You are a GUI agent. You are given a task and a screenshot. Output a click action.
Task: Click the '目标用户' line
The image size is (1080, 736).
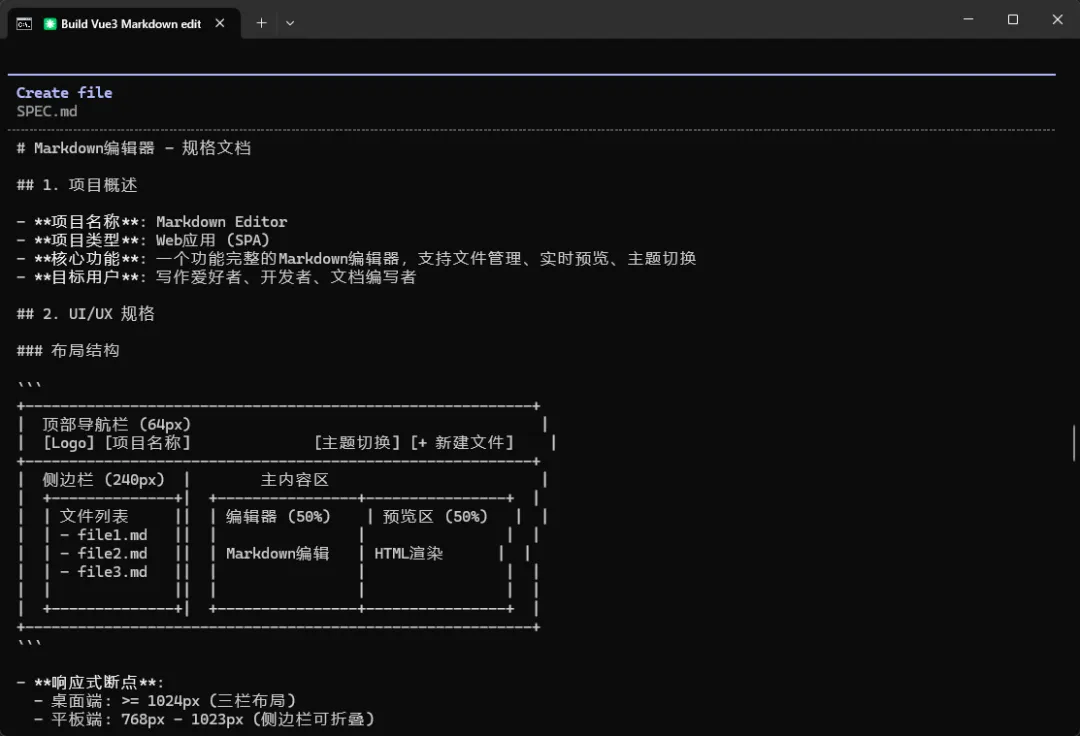point(216,277)
